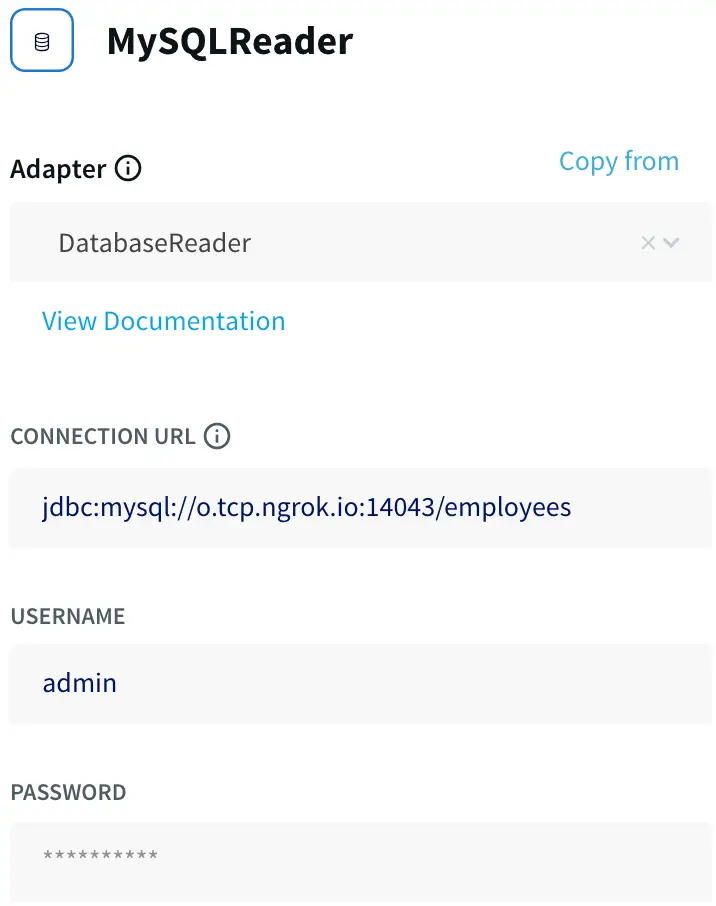Image resolution: width=716 pixels, height=906 pixels.
Task: Click the port 14043 in the connection URL
Action: tap(400, 508)
